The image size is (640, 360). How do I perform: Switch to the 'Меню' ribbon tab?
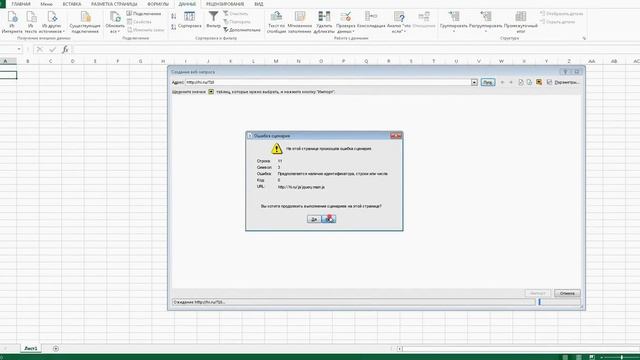46,4
